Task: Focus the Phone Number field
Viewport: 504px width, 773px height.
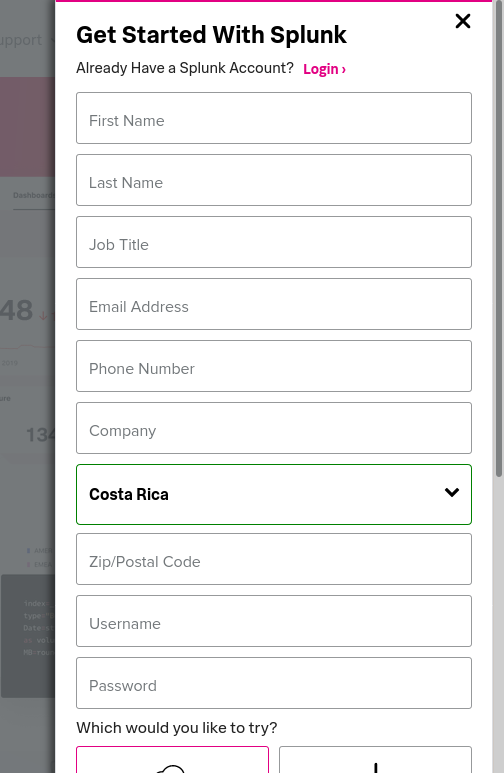Action: coord(274,366)
